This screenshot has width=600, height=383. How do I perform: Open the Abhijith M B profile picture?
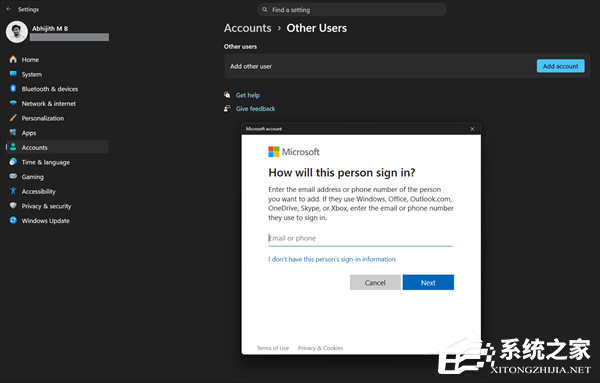pos(16,32)
